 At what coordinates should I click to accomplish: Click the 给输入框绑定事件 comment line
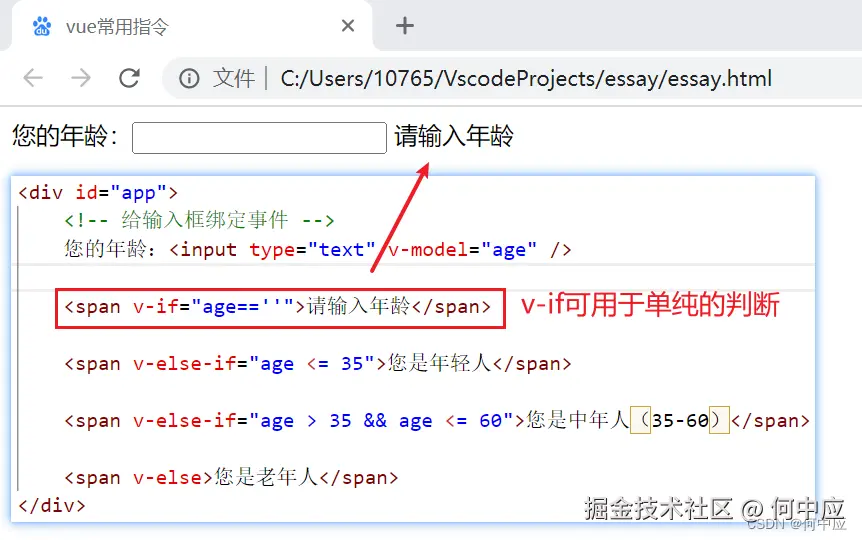tap(199, 221)
